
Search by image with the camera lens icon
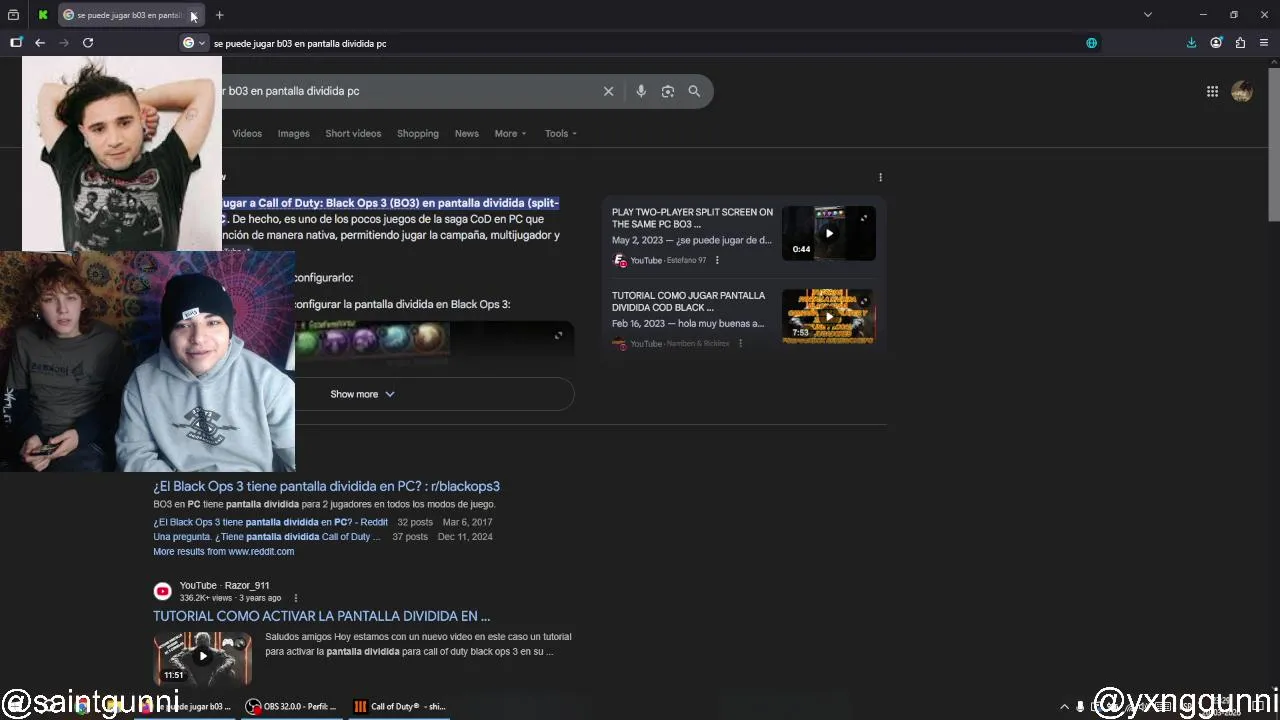click(x=667, y=91)
